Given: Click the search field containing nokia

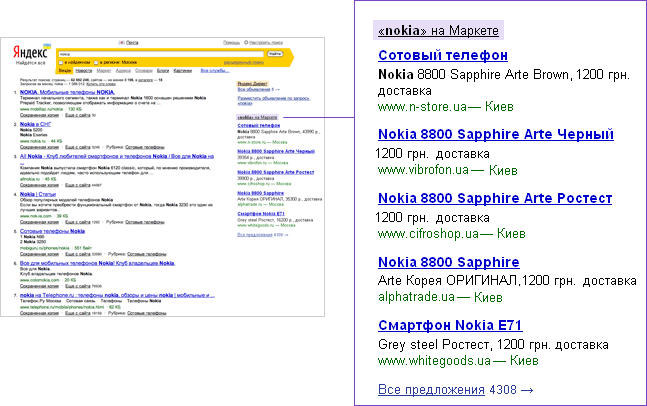Looking at the screenshot, I should pos(161,54).
